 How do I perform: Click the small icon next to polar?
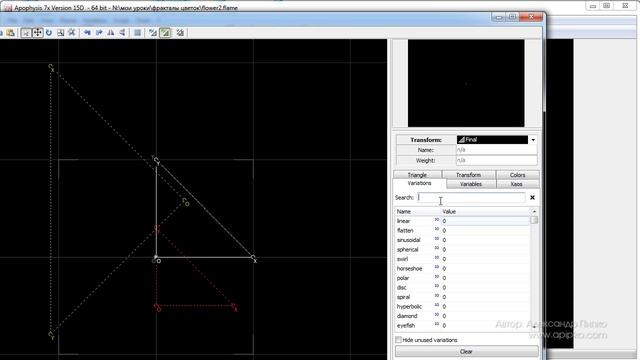[x=436, y=277]
